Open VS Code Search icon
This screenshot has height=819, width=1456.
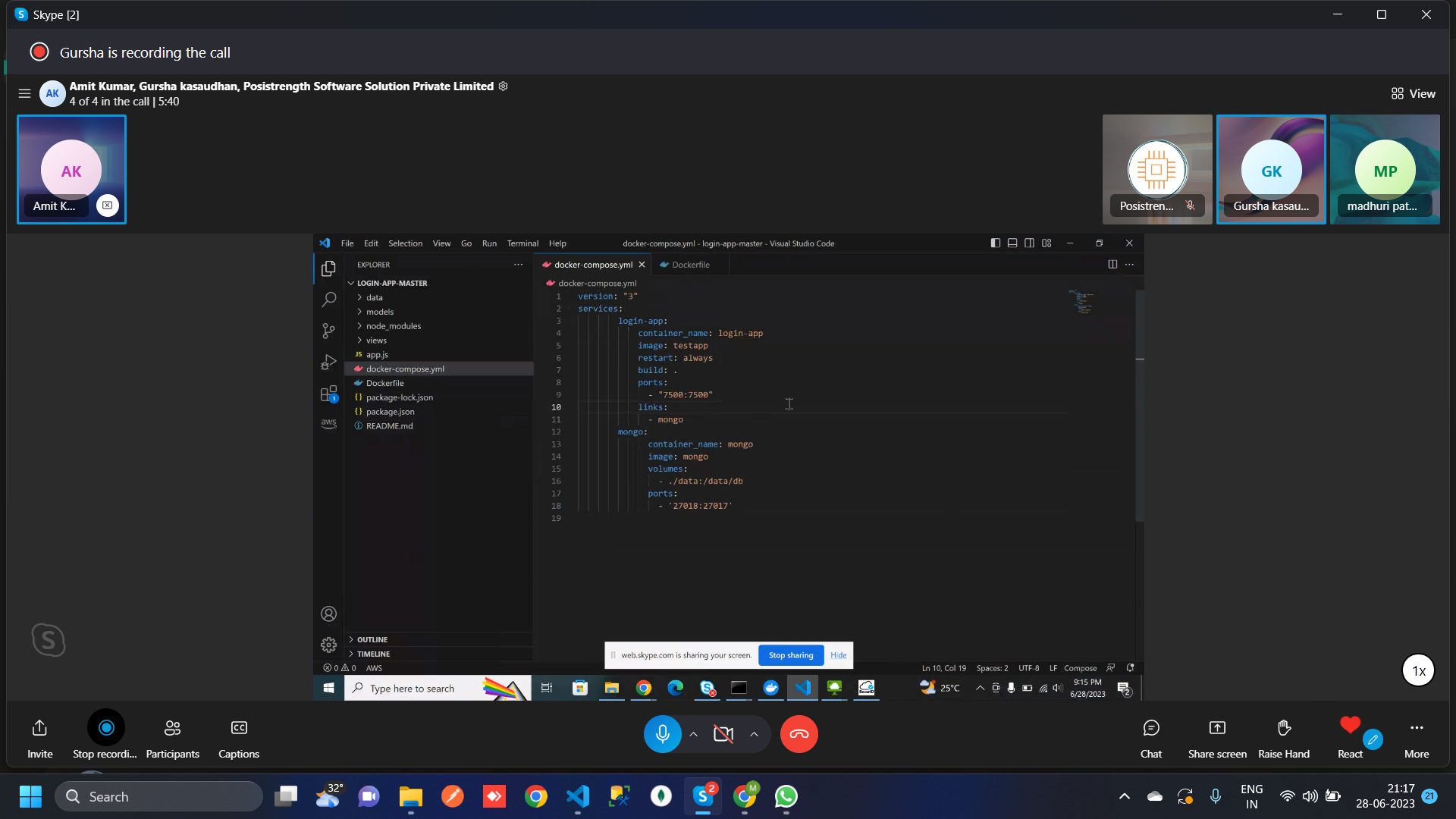tap(328, 300)
